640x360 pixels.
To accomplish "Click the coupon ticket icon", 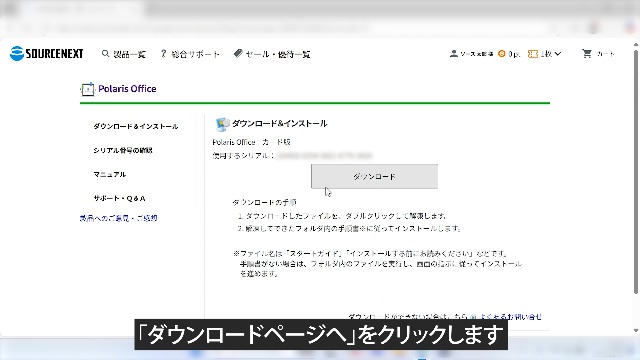I will (533, 54).
